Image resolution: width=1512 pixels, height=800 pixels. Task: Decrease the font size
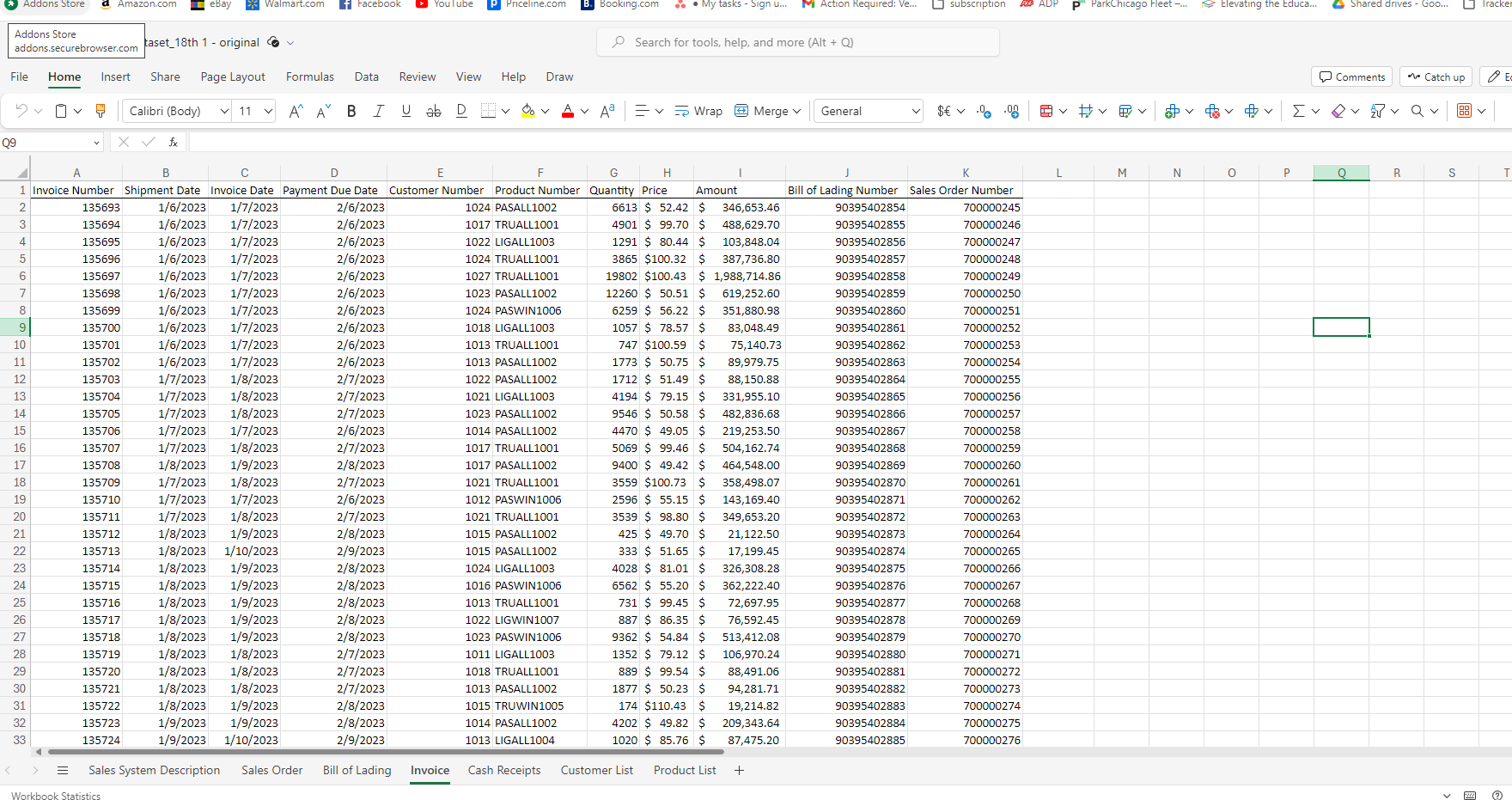click(324, 111)
